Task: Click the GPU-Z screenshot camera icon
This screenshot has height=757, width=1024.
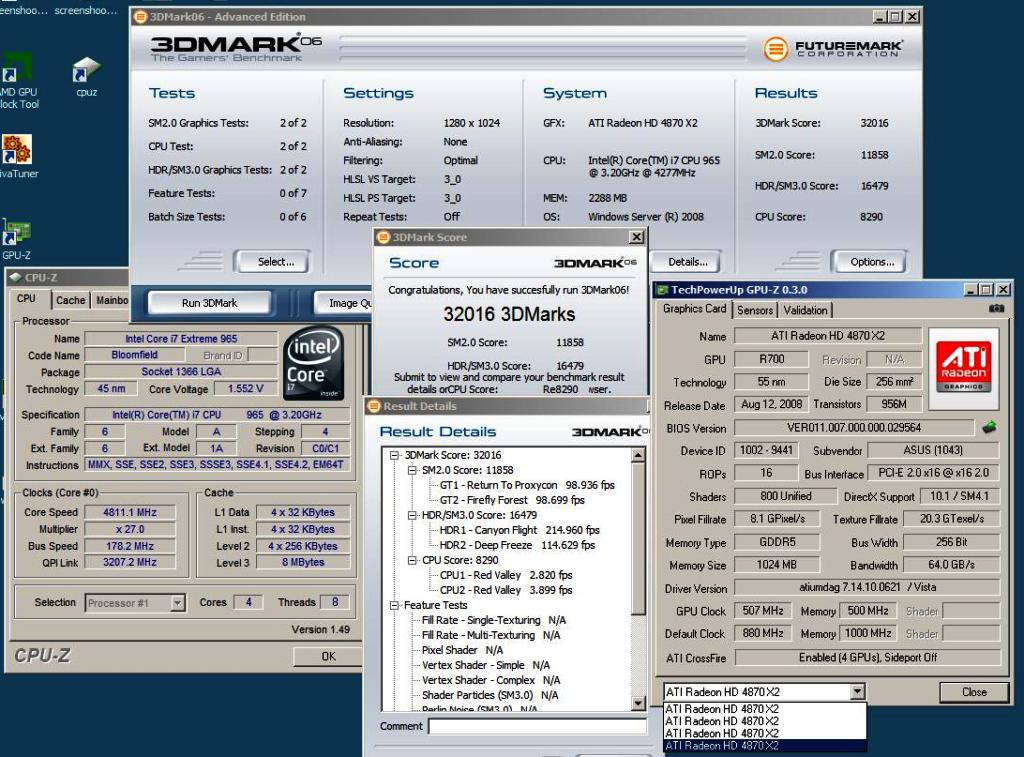Action: pyautogui.click(x=996, y=308)
